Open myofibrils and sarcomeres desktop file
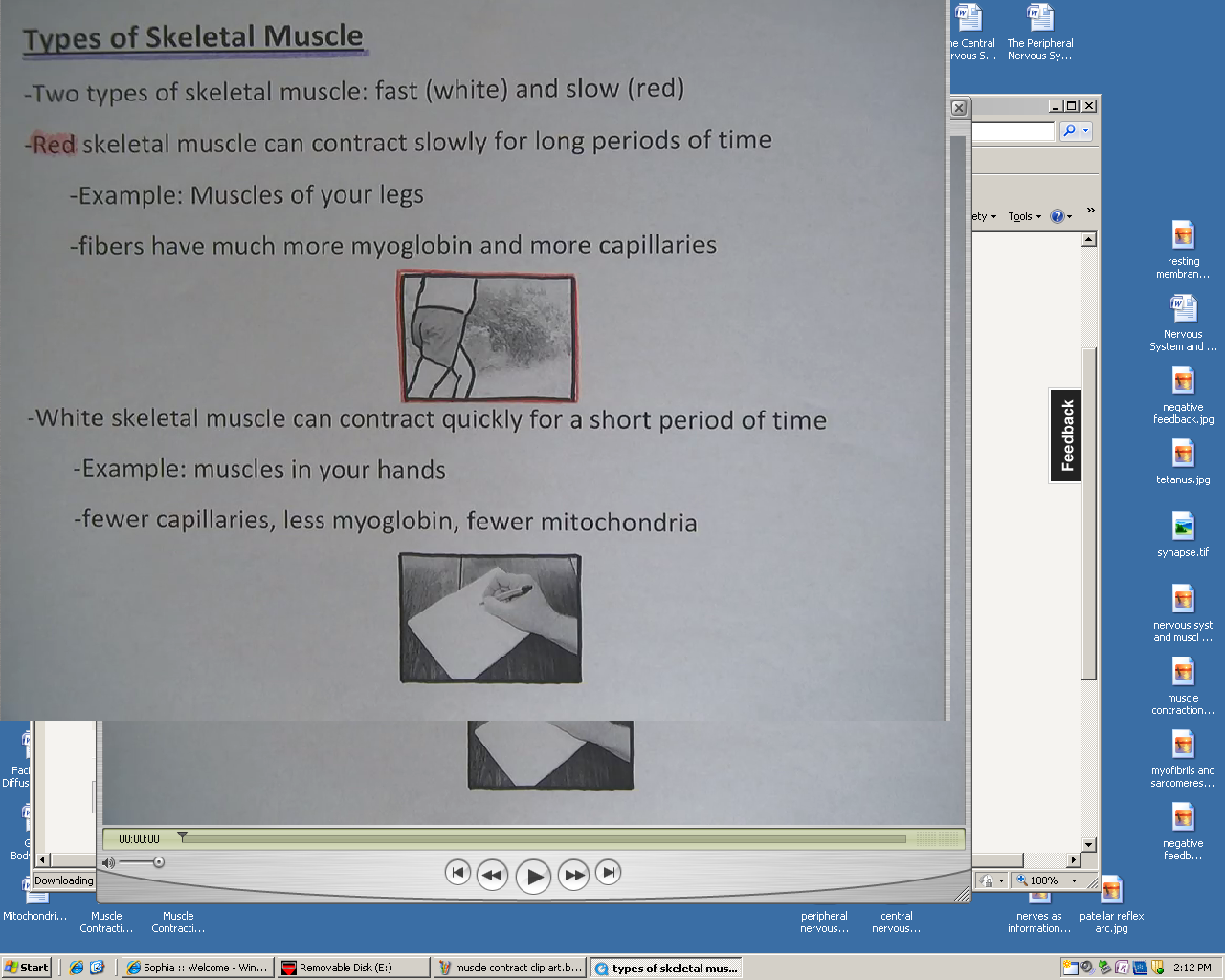Screen dimensions: 1225x980 [1183, 759]
